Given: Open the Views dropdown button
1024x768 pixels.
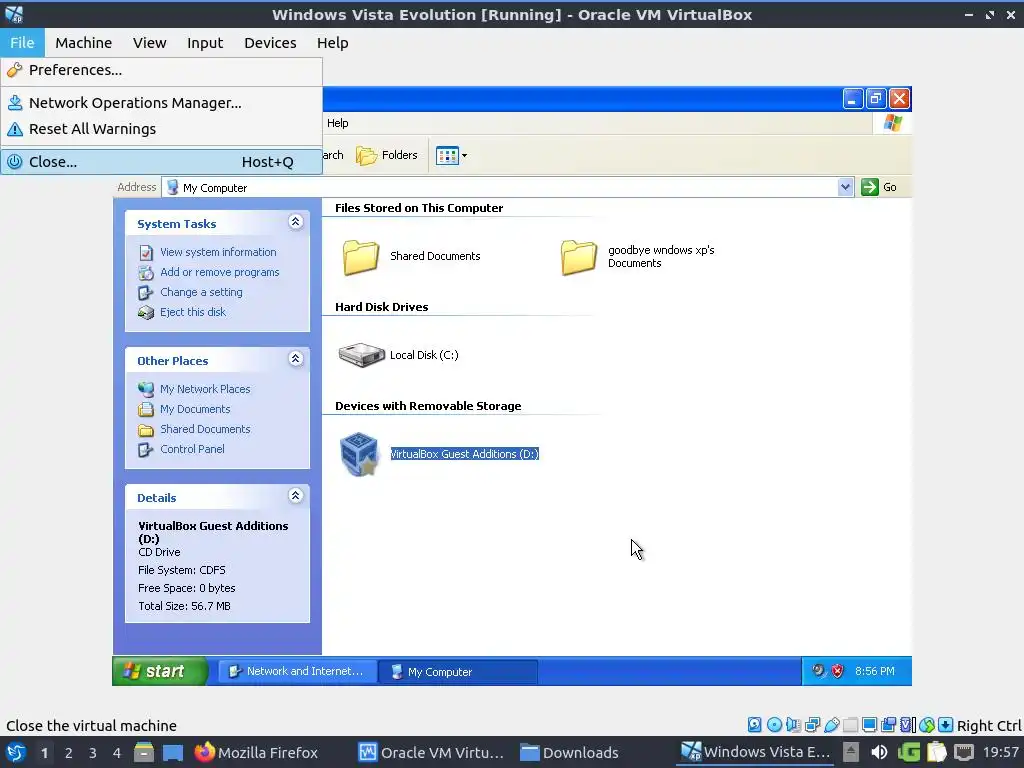Looking at the screenshot, I should 451,155.
